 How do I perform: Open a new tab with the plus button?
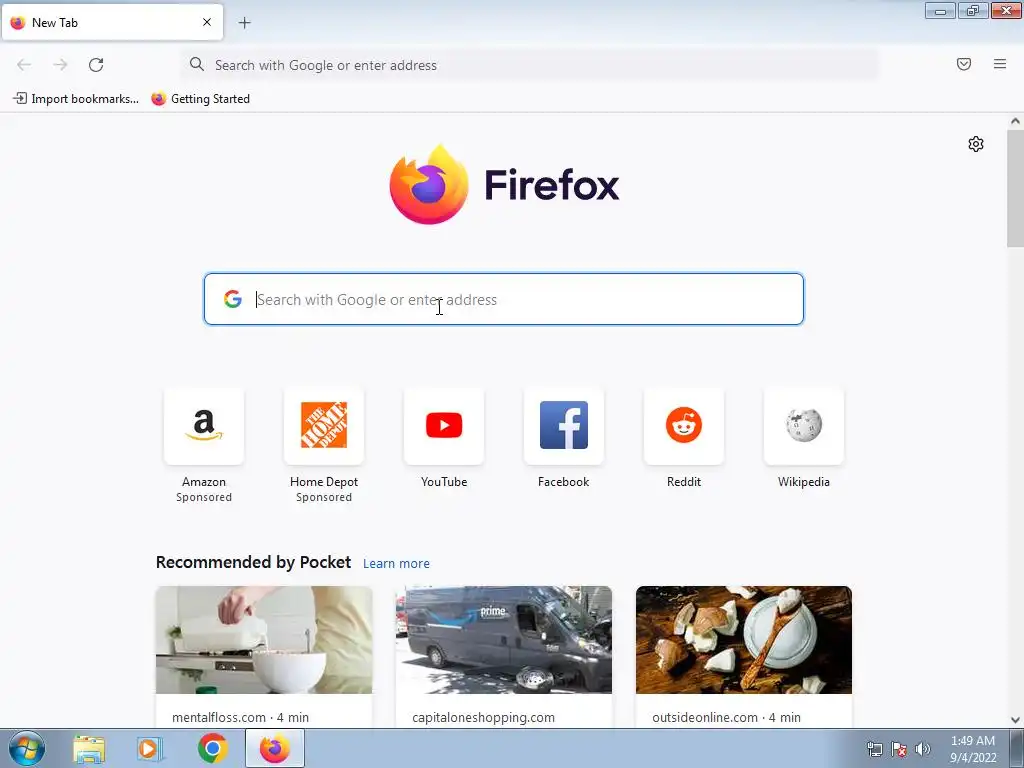[x=245, y=23]
